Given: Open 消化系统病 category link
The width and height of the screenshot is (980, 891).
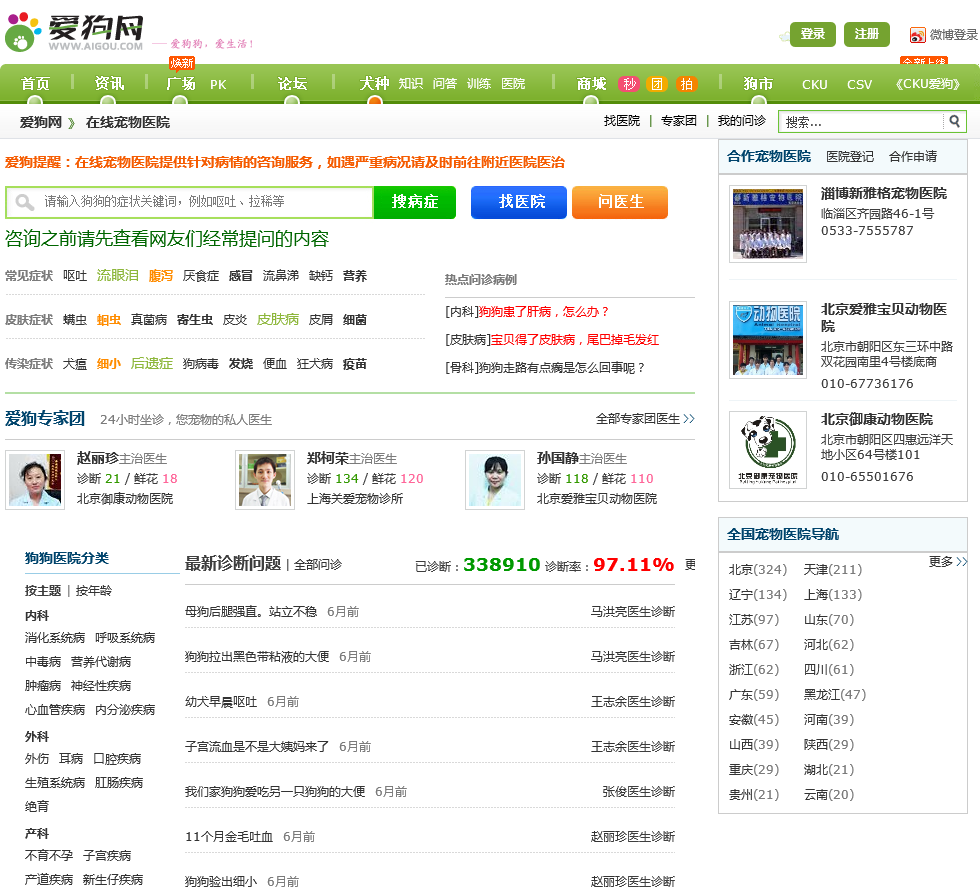Looking at the screenshot, I should click(x=55, y=638).
